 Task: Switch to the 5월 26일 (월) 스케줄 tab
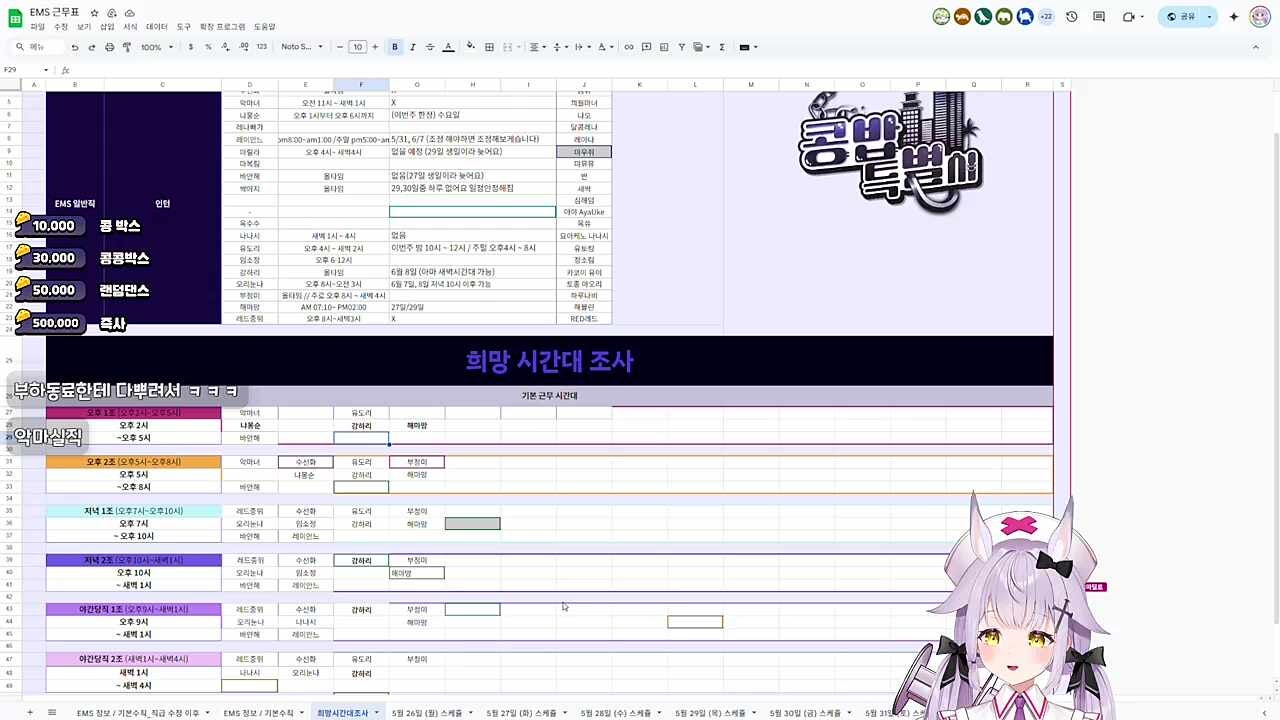(x=432, y=713)
